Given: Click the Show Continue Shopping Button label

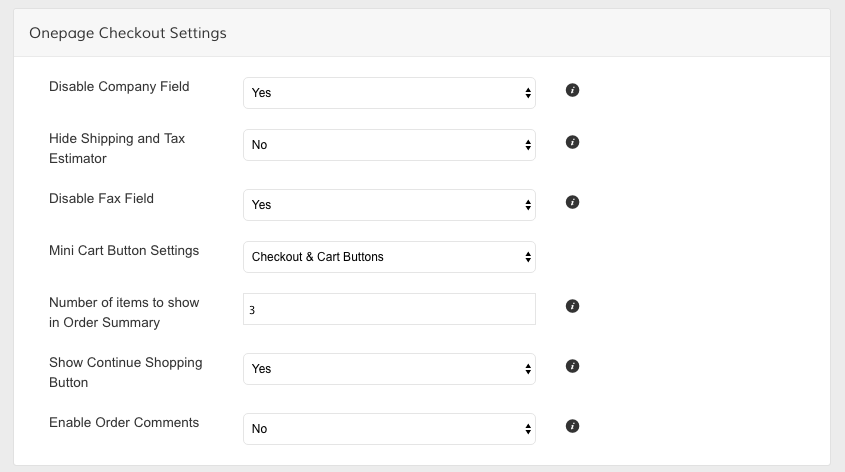Looking at the screenshot, I should pyautogui.click(x=125, y=371).
